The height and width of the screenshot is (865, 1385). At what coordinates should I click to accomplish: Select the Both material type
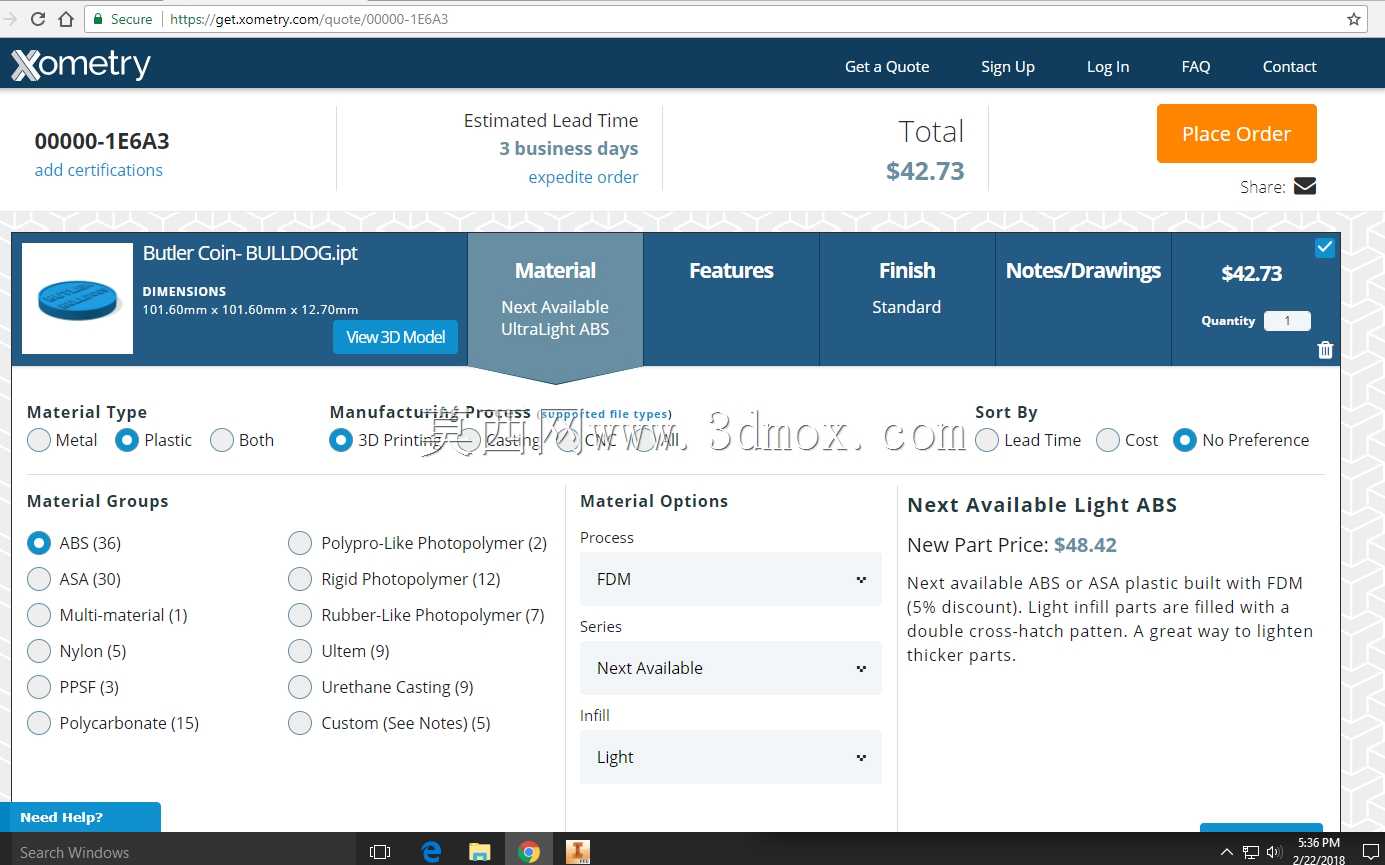click(x=222, y=440)
